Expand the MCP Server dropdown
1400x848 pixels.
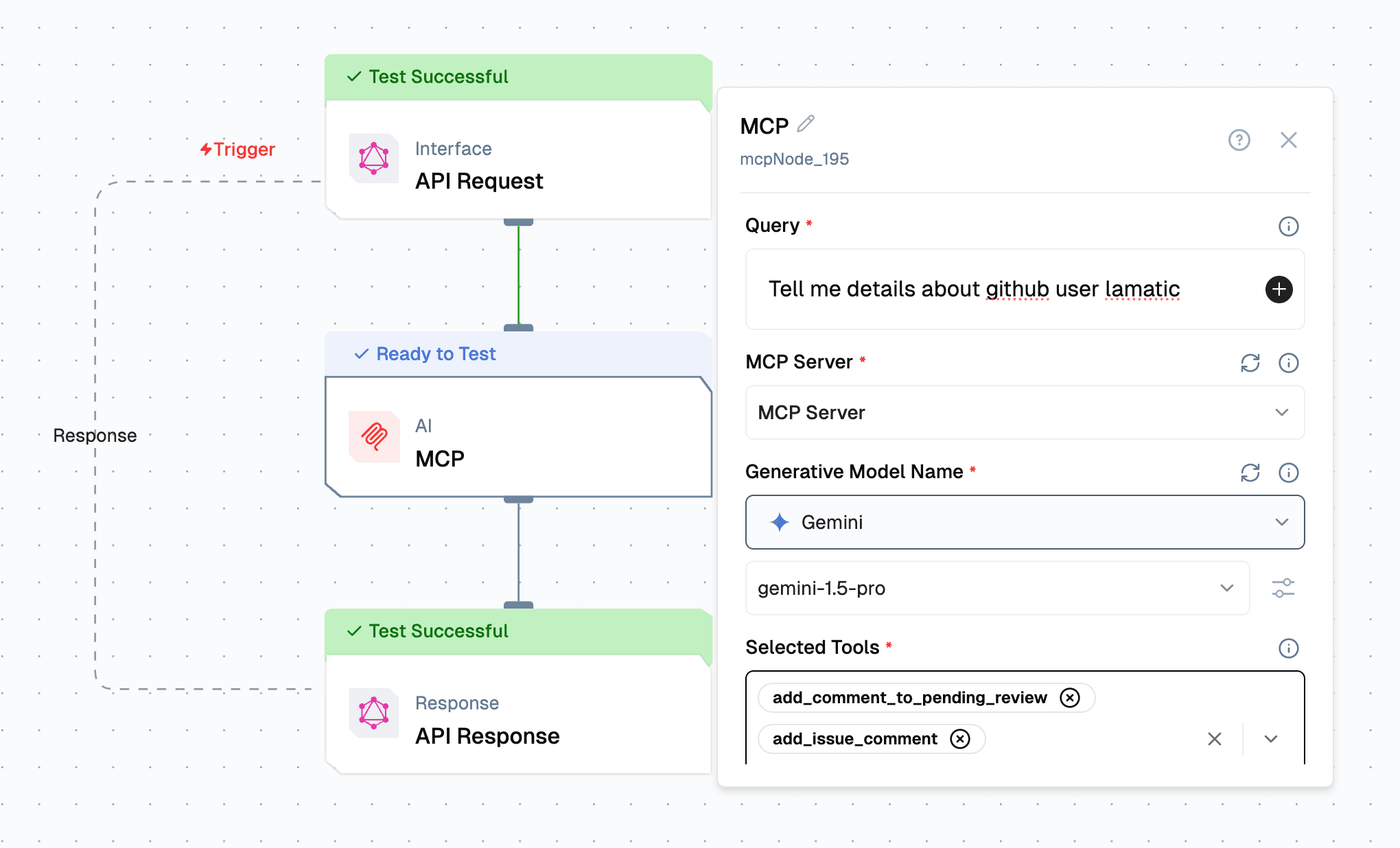pos(1281,412)
